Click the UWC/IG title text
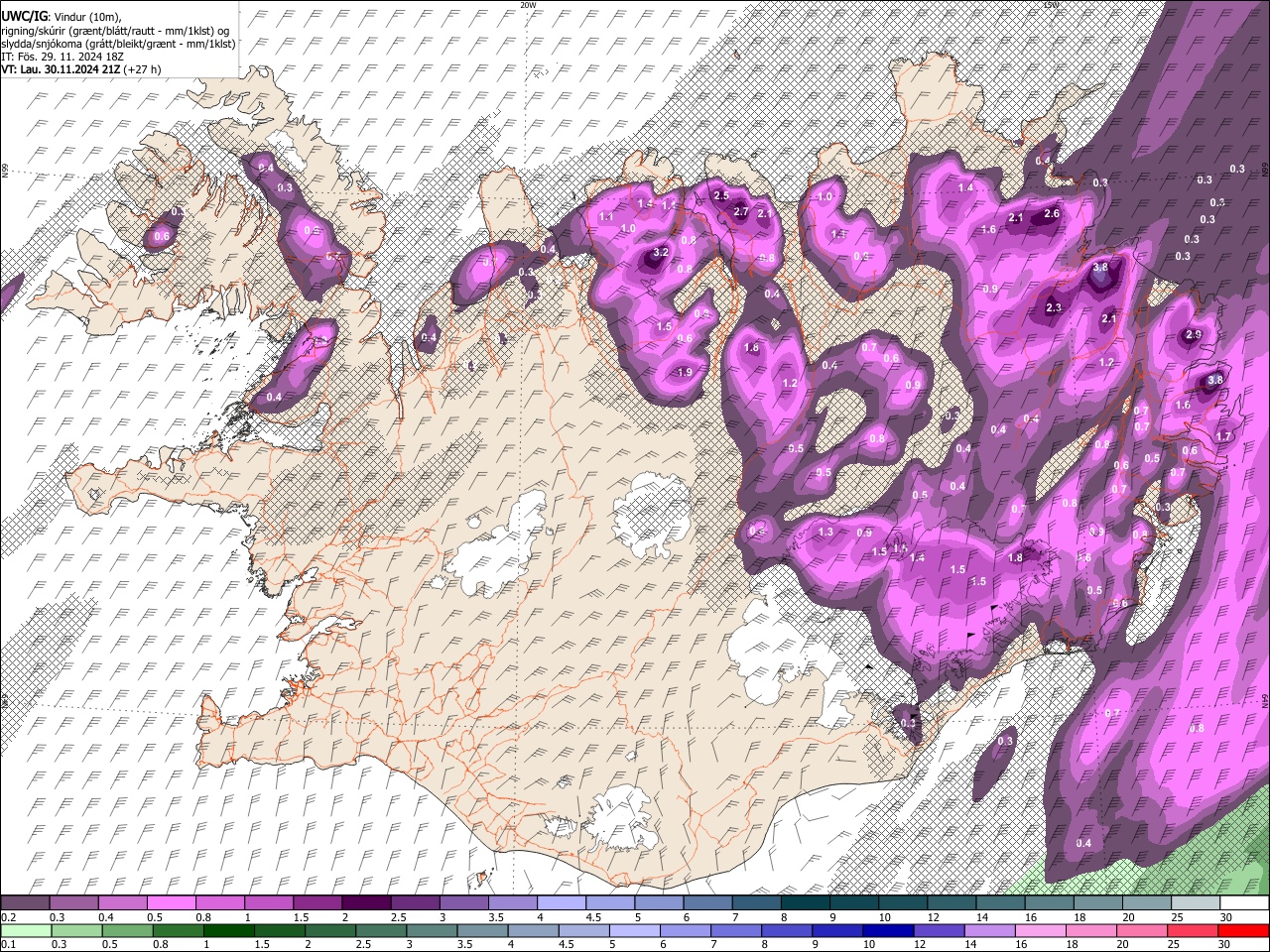The width and height of the screenshot is (1270, 952). (23, 16)
